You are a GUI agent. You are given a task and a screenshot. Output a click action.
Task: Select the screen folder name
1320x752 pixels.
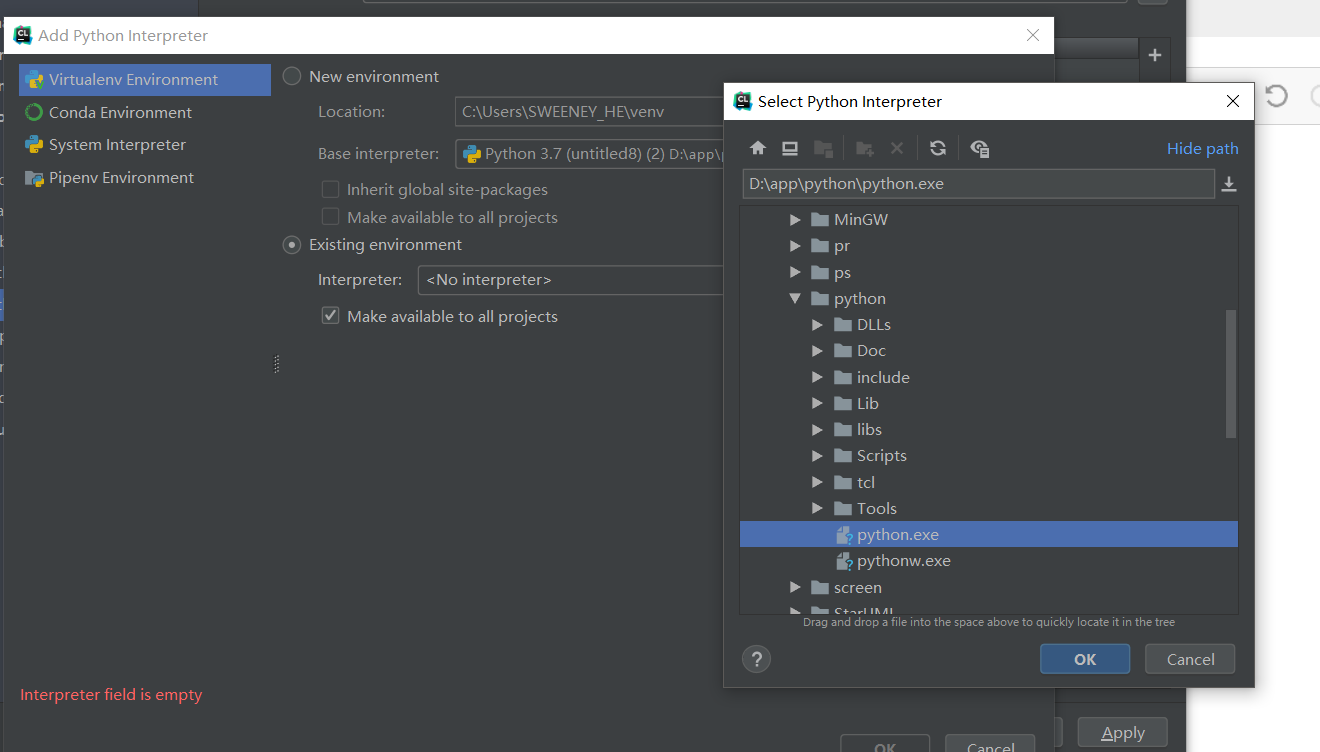(x=858, y=588)
